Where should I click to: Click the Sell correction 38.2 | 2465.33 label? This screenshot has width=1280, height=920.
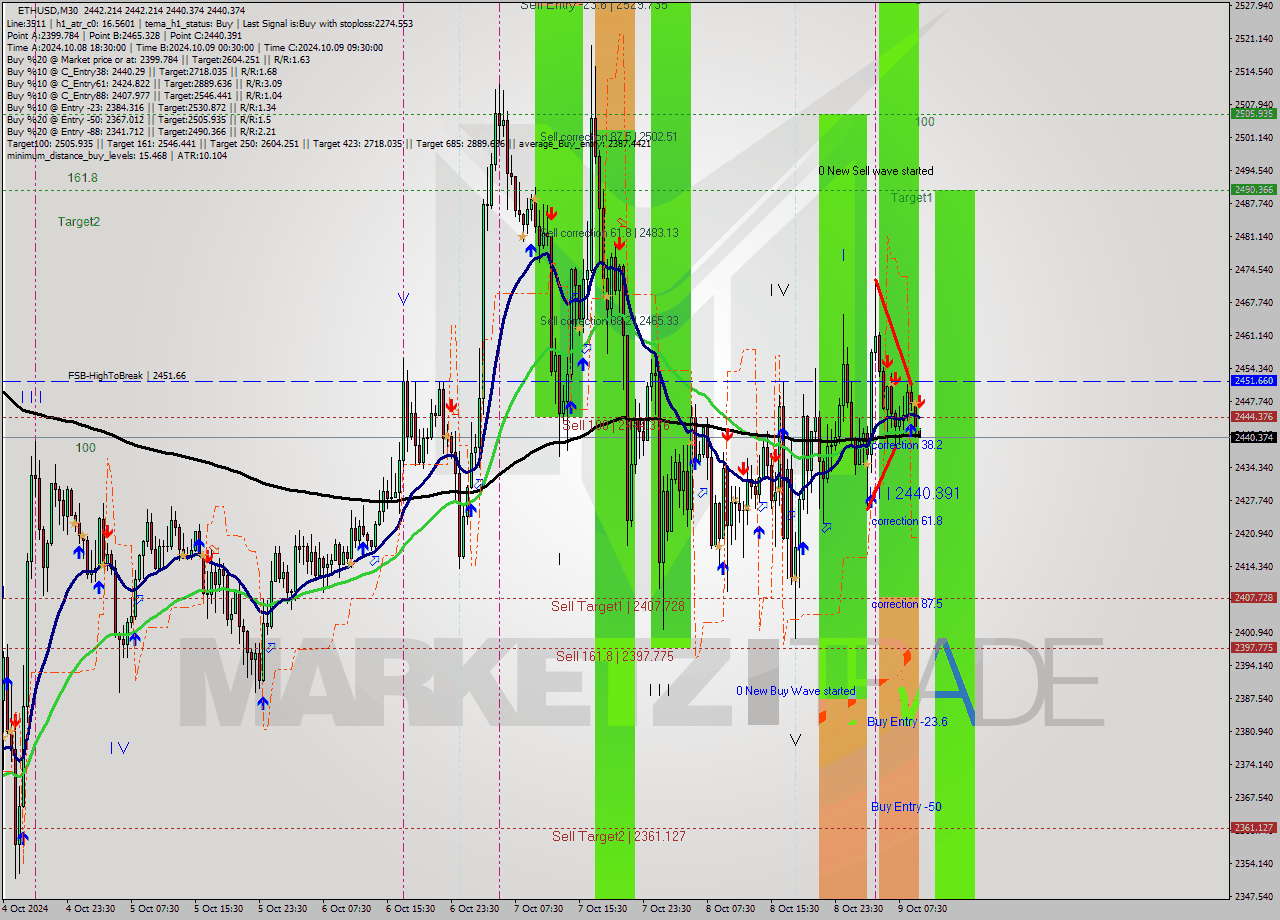pyautogui.click(x=609, y=321)
